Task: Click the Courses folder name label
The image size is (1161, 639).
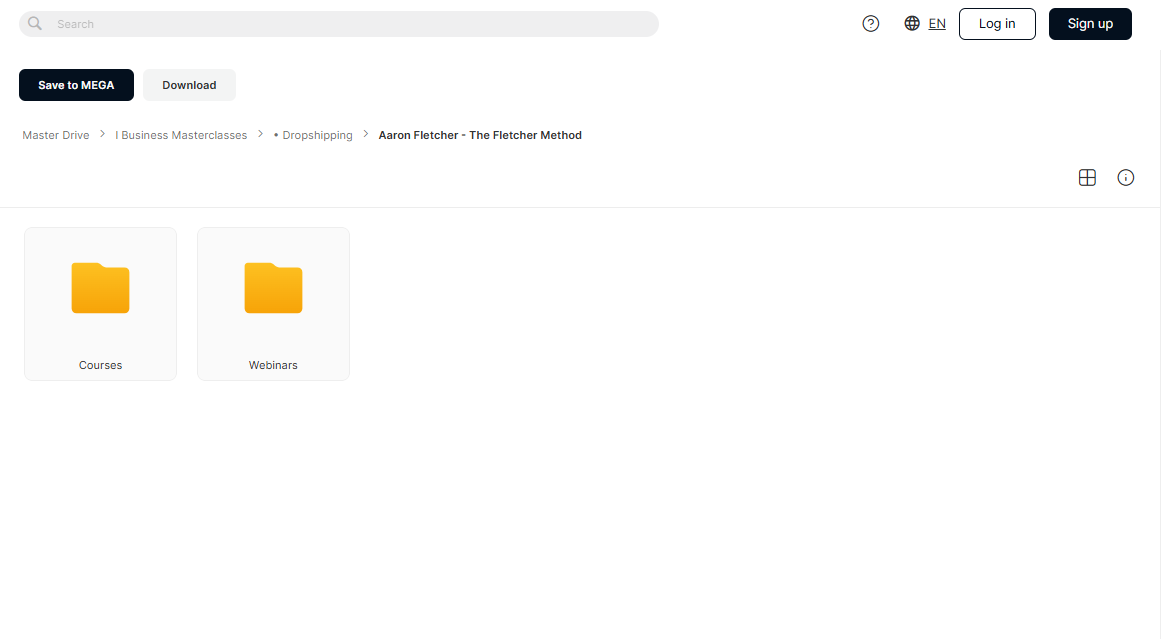Action: (101, 365)
